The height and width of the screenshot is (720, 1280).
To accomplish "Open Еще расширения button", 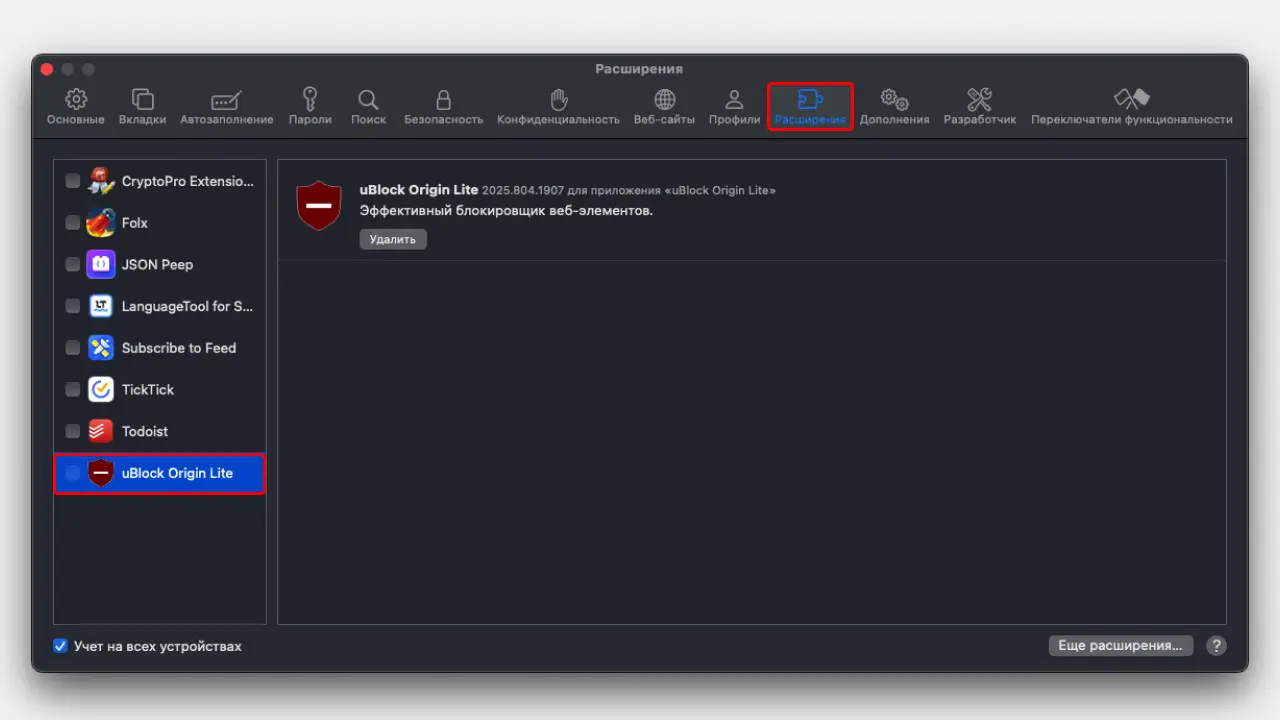I will (x=1120, y=646).
